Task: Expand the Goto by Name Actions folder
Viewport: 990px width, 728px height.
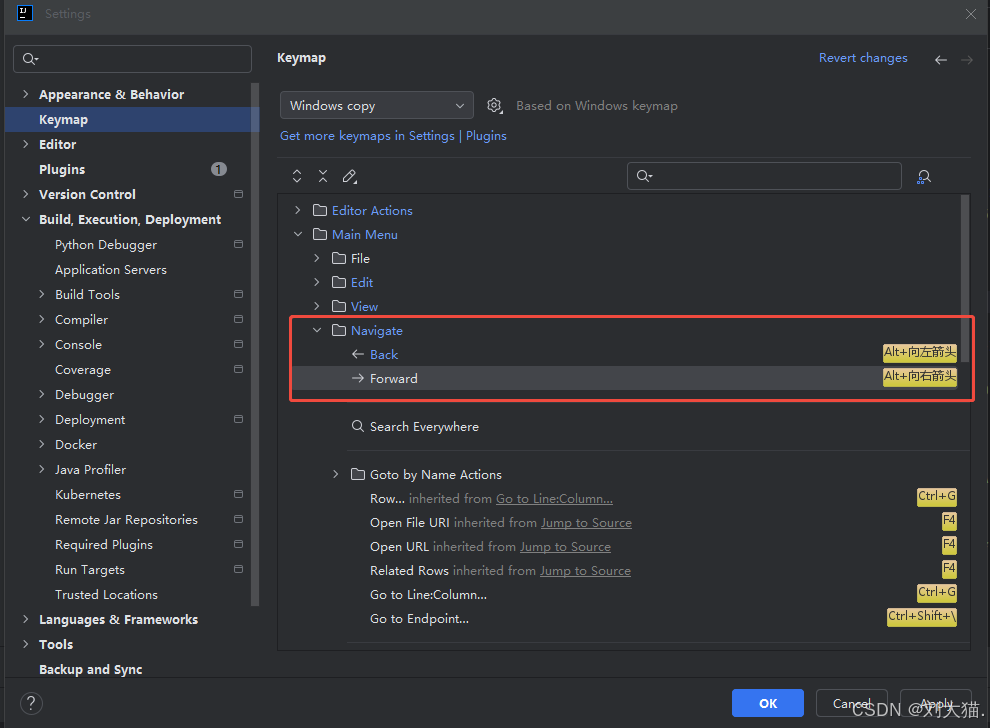Action: (x=336, y=475)
